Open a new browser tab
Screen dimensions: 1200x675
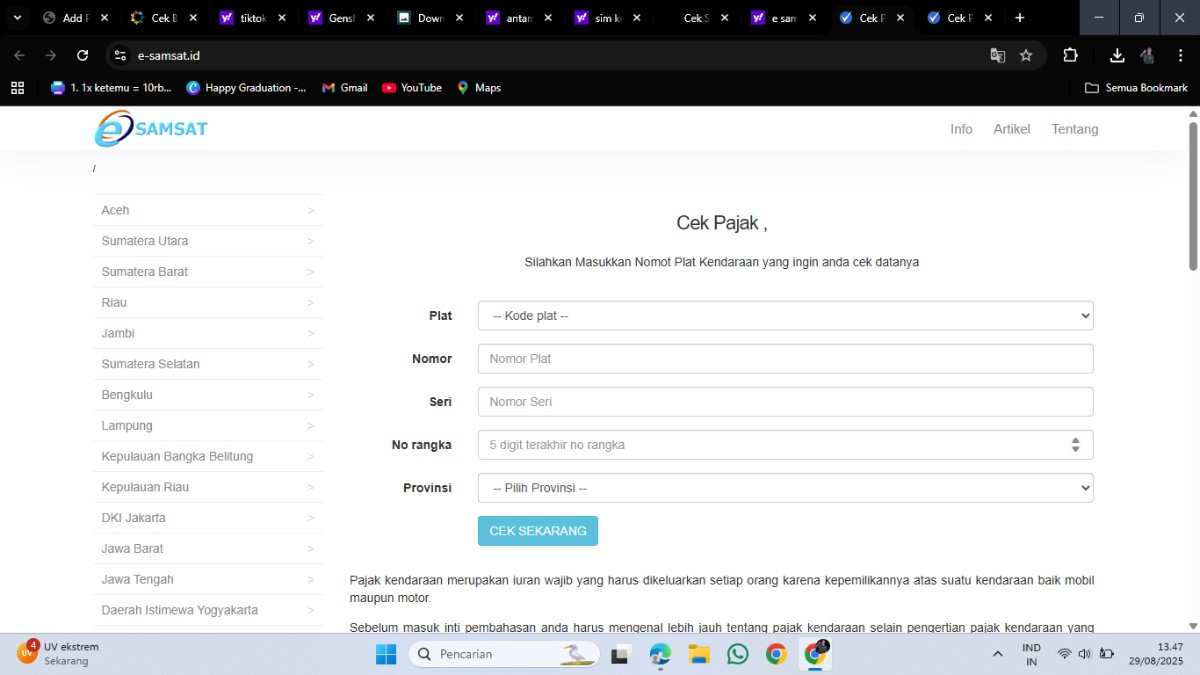point(1019,18)
